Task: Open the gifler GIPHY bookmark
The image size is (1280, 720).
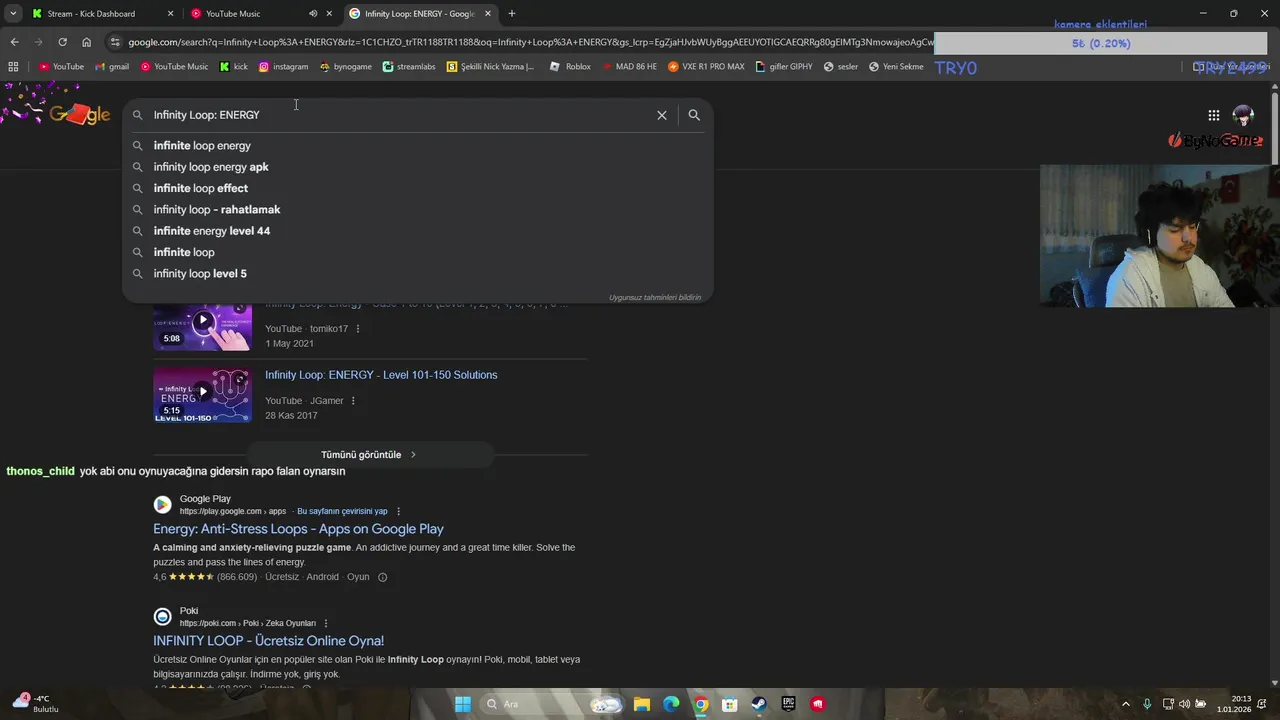Action: (783, 67)
